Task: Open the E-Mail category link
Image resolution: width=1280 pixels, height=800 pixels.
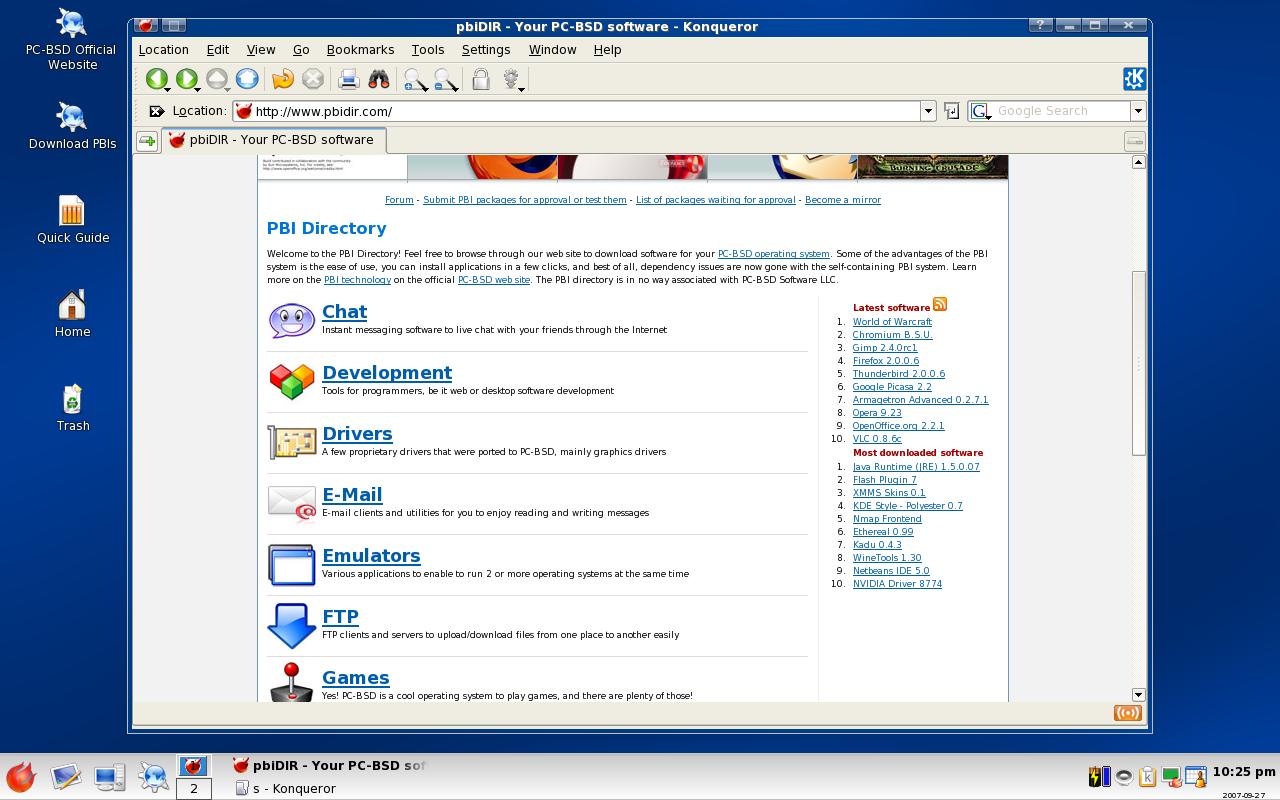Action: click(x=352, y=495)
